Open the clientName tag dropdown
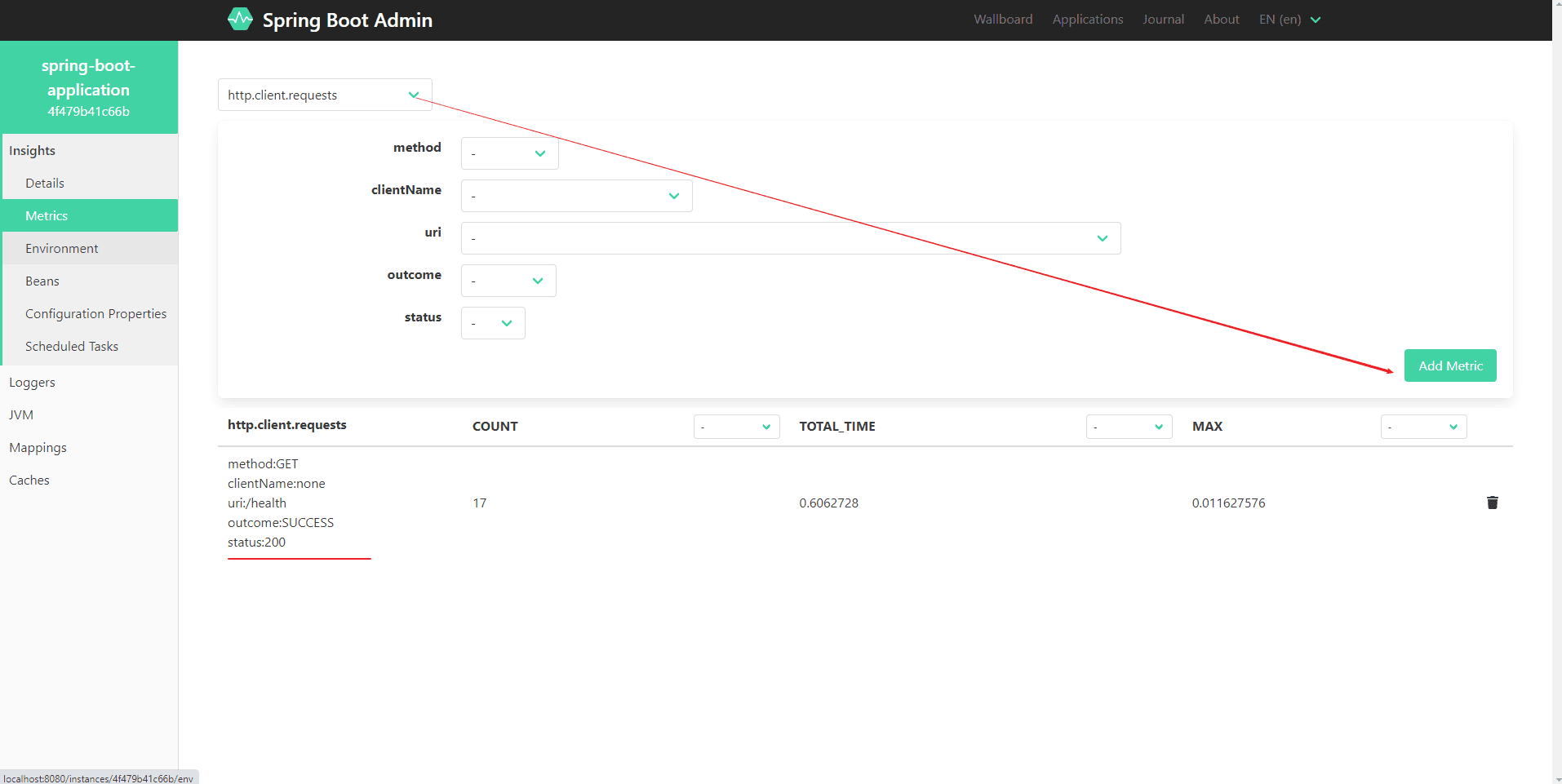 (576, 196)
